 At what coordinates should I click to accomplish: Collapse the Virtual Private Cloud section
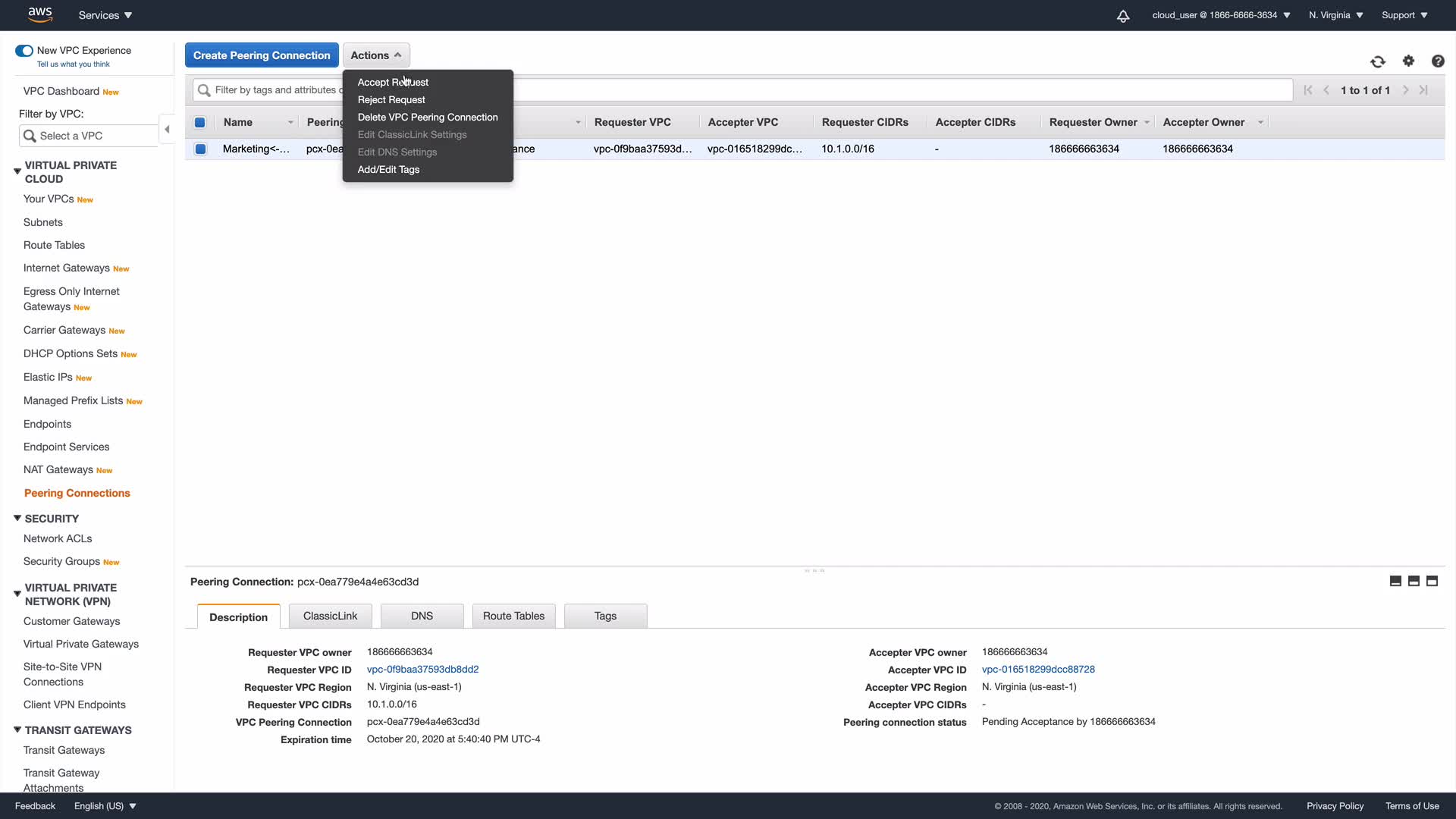(17, 171)
